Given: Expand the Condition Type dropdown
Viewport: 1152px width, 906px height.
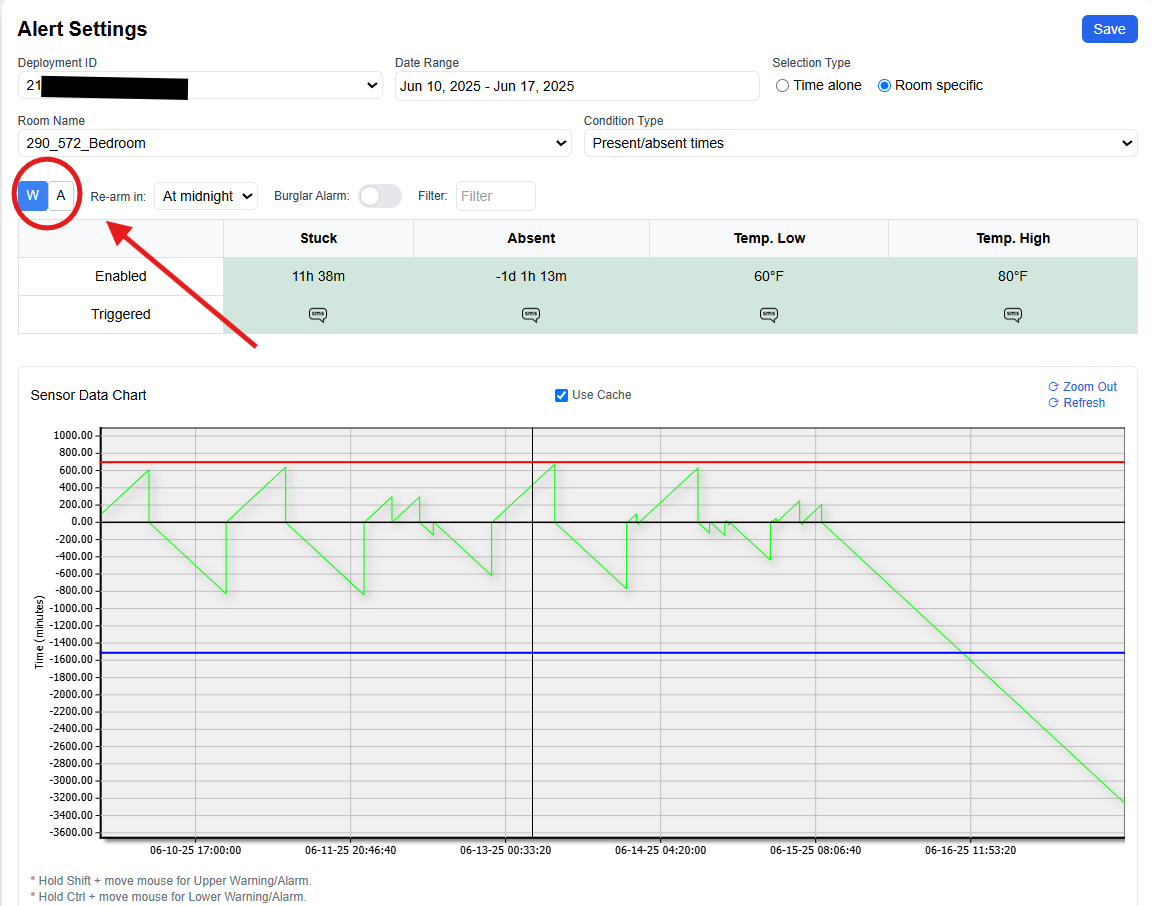Looking at the screenshot, I should click(860, 143).
